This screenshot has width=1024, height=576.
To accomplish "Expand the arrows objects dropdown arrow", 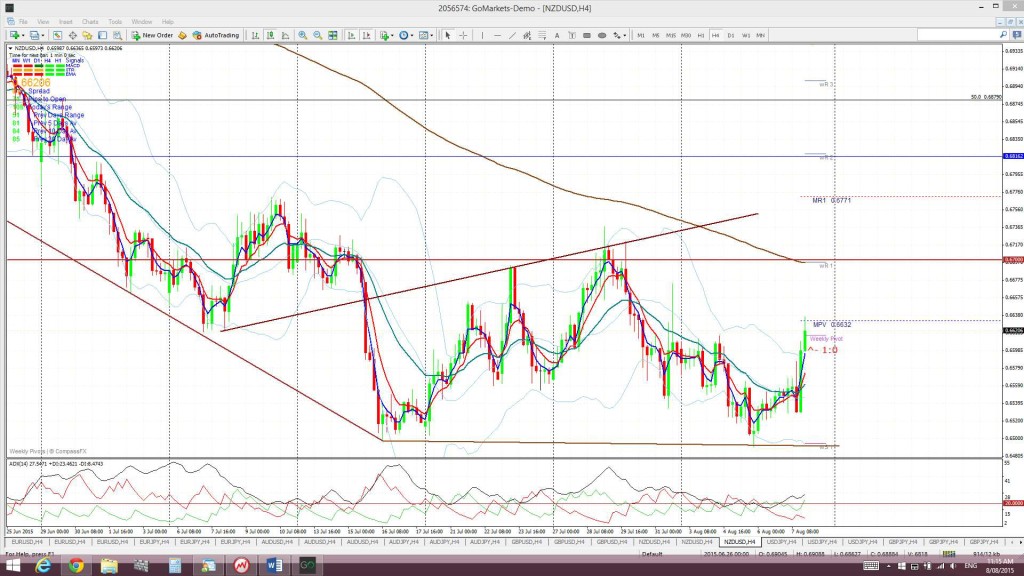I will pos(625,35).
